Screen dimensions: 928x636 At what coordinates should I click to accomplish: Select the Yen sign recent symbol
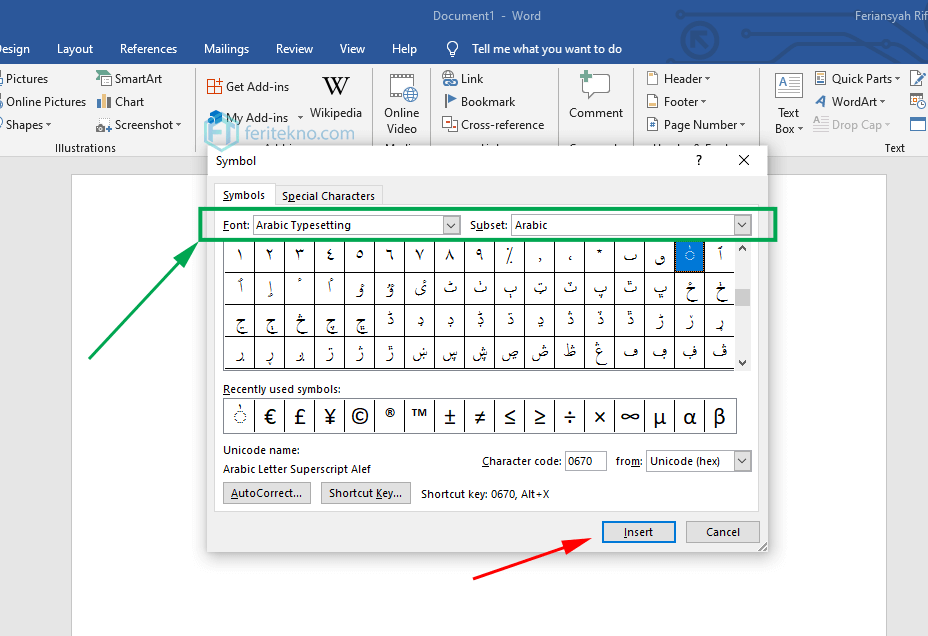point(330,417)
